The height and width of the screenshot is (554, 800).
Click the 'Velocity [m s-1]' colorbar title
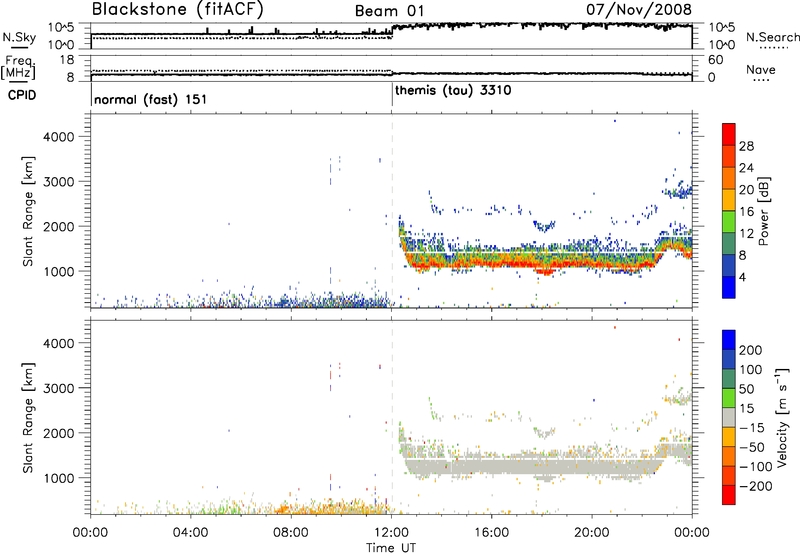point(782,417)
